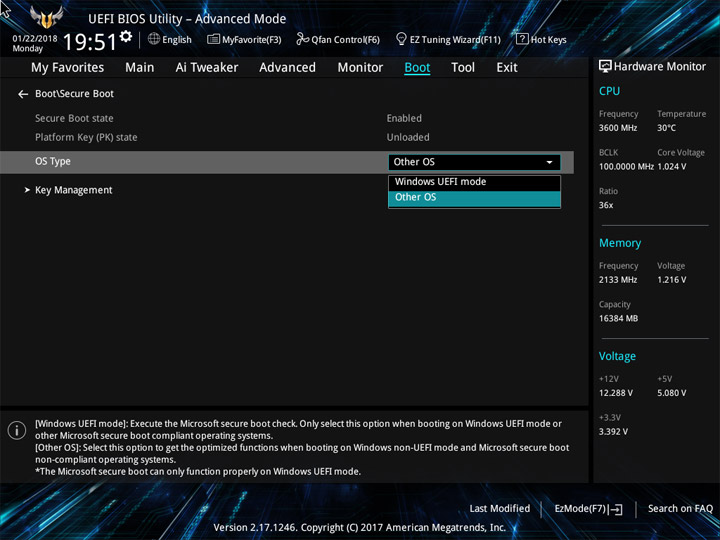Select the Boot tab
Image resolution: width=720 pixels, height=540 pixels.
(417, 68)
